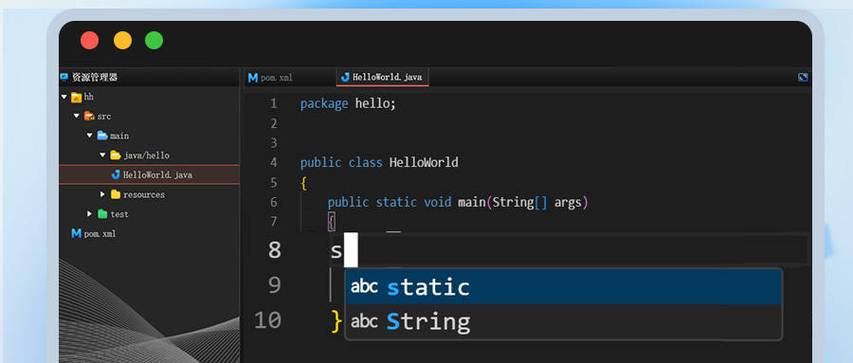
Task: Select the src folder icon
Action: [89, 116]
